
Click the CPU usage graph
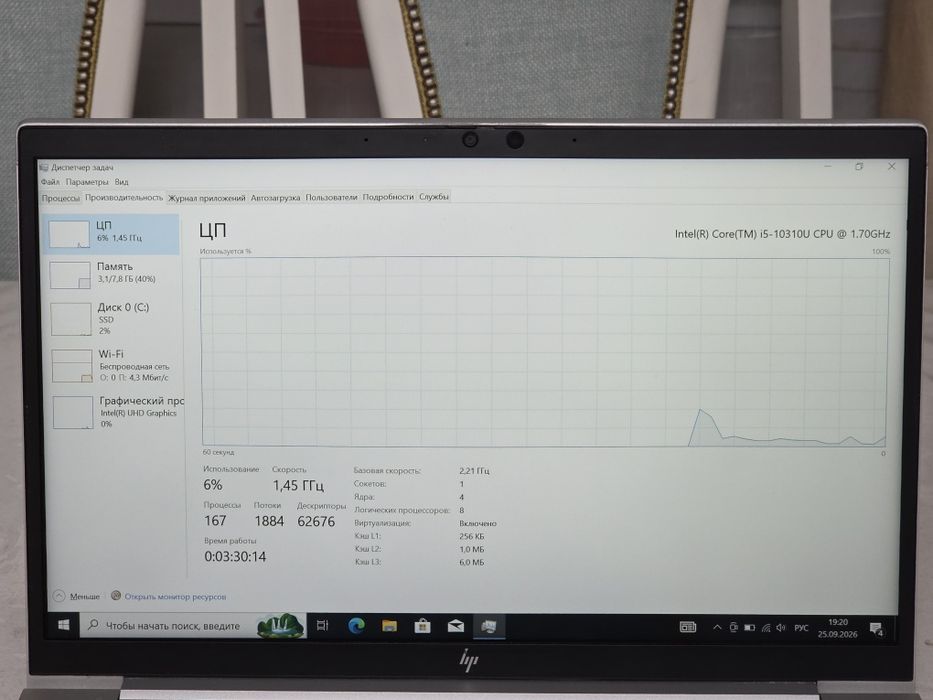tap(544, 351)
